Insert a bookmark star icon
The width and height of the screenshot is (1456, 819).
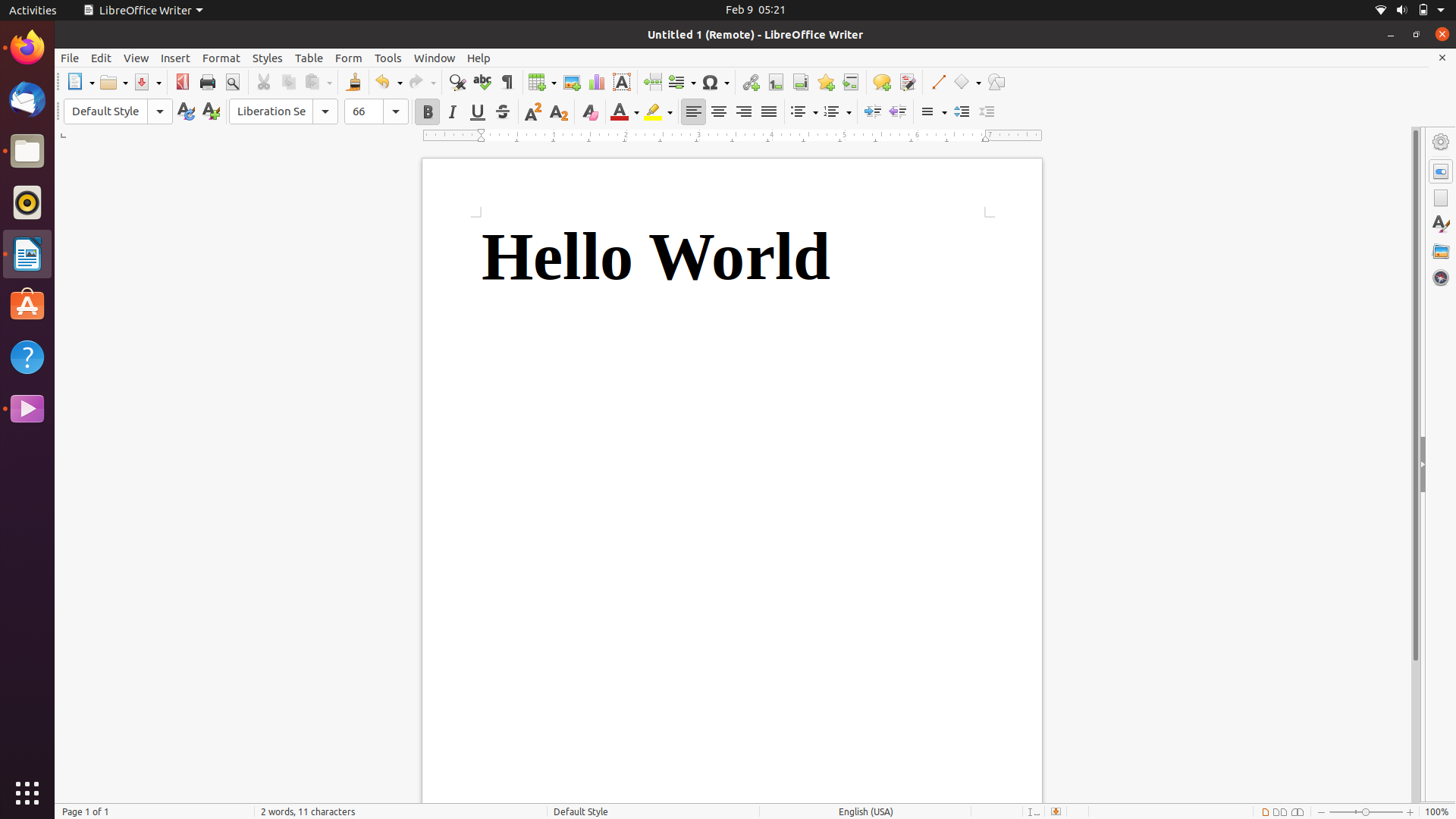tap(826, 82)
